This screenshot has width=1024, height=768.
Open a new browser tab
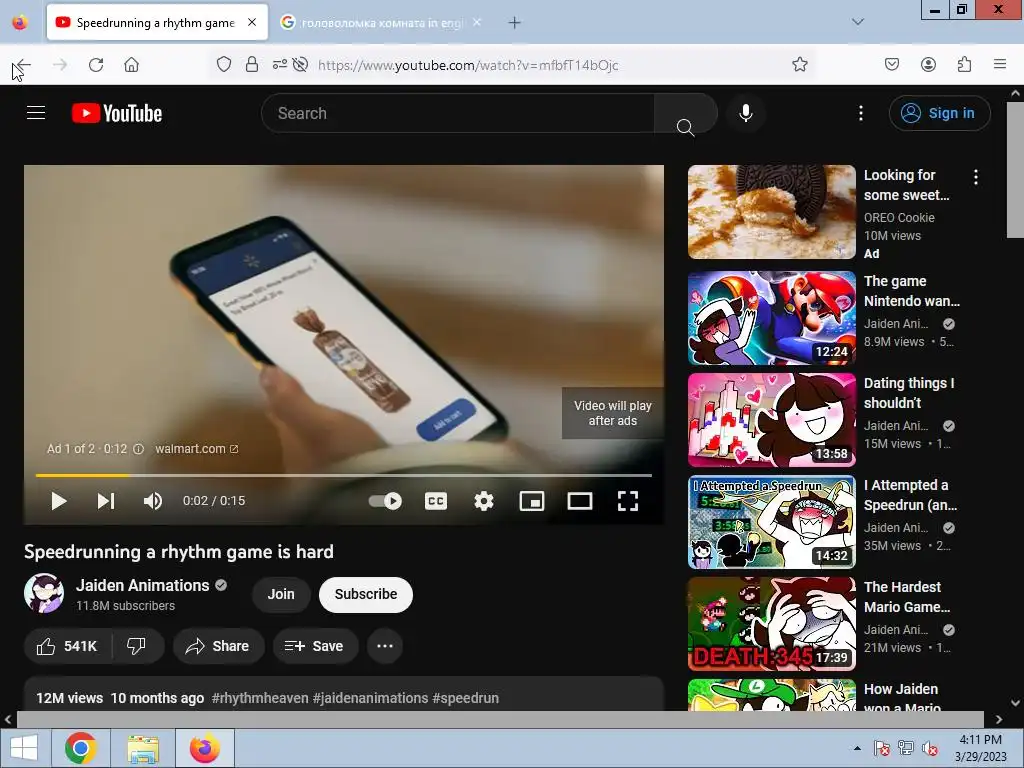pos(515,23)
